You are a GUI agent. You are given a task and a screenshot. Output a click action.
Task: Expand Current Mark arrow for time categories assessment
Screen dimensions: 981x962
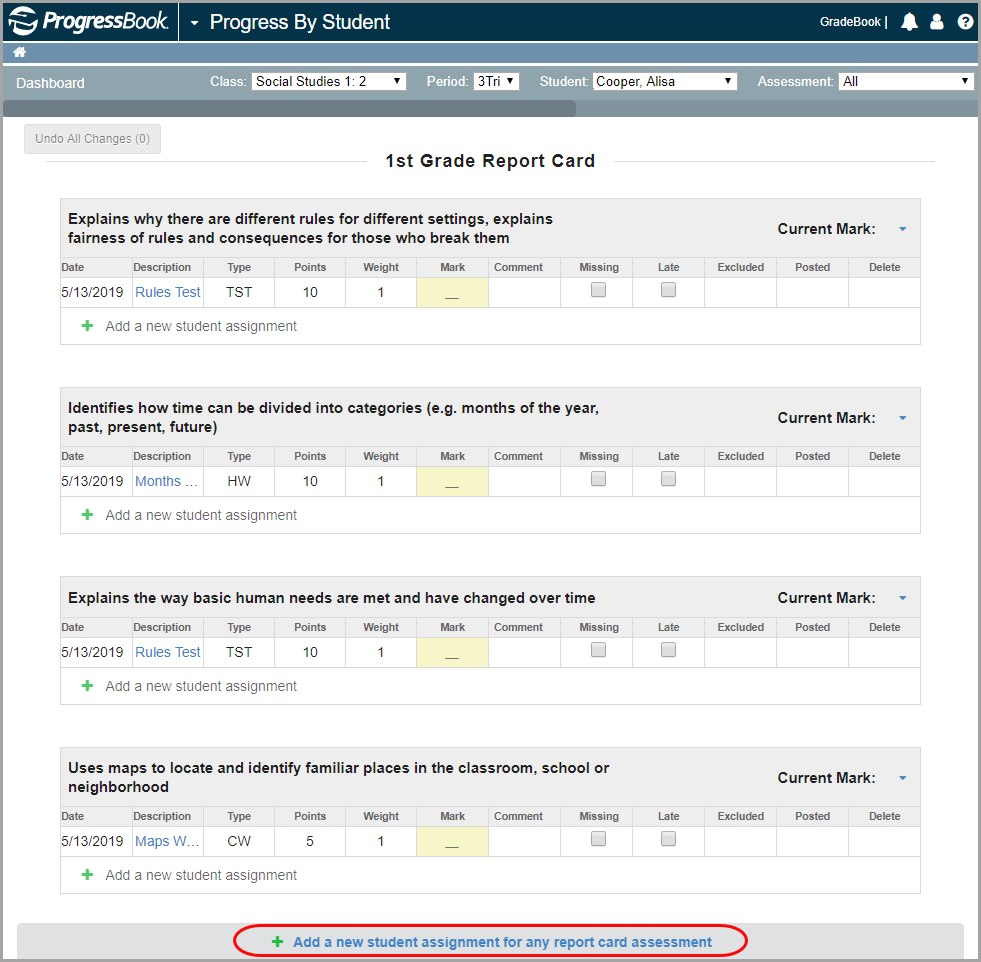[903, 418]
